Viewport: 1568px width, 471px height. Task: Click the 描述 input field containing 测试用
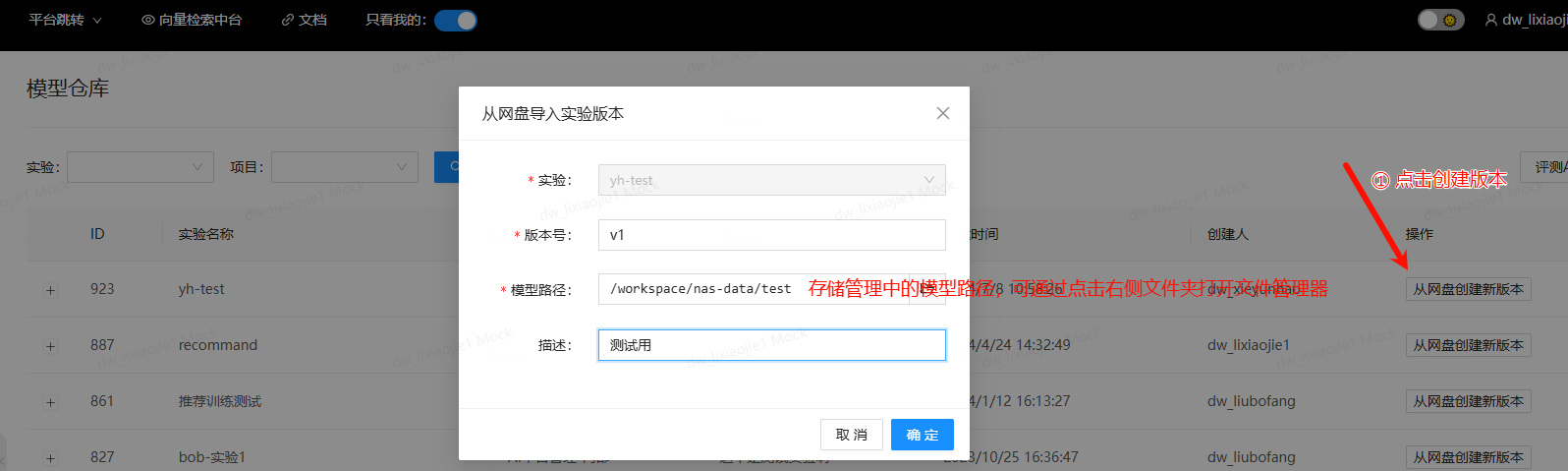[771, 345]
